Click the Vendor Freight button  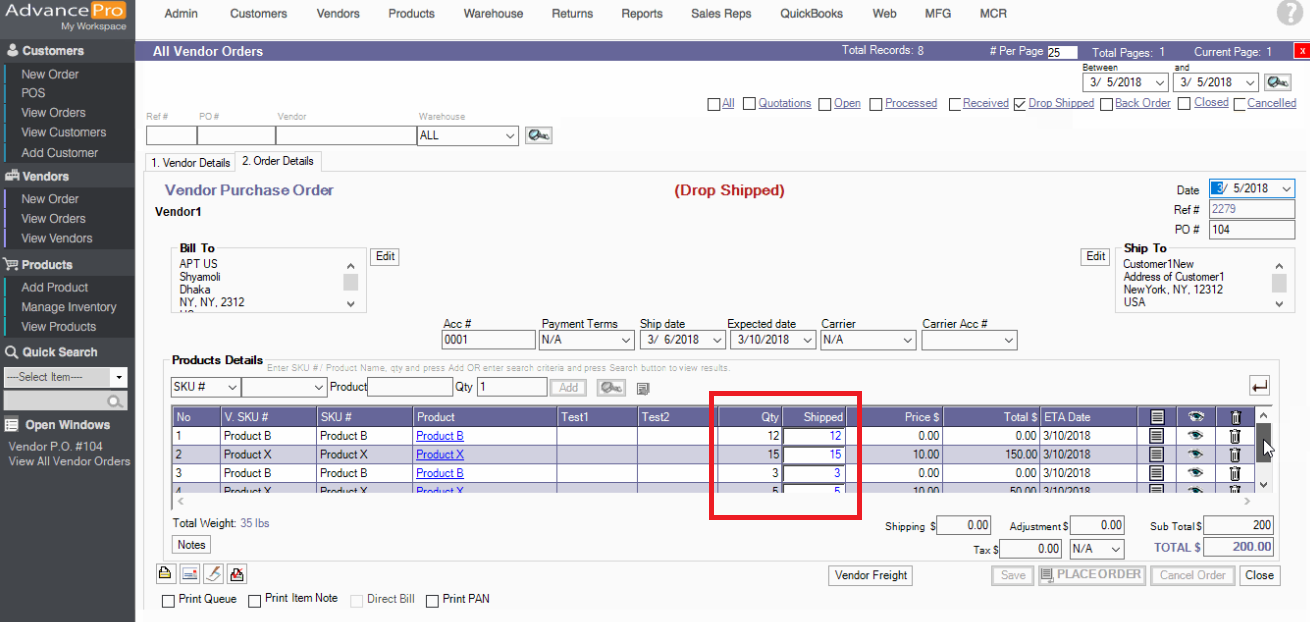[870, 575]
